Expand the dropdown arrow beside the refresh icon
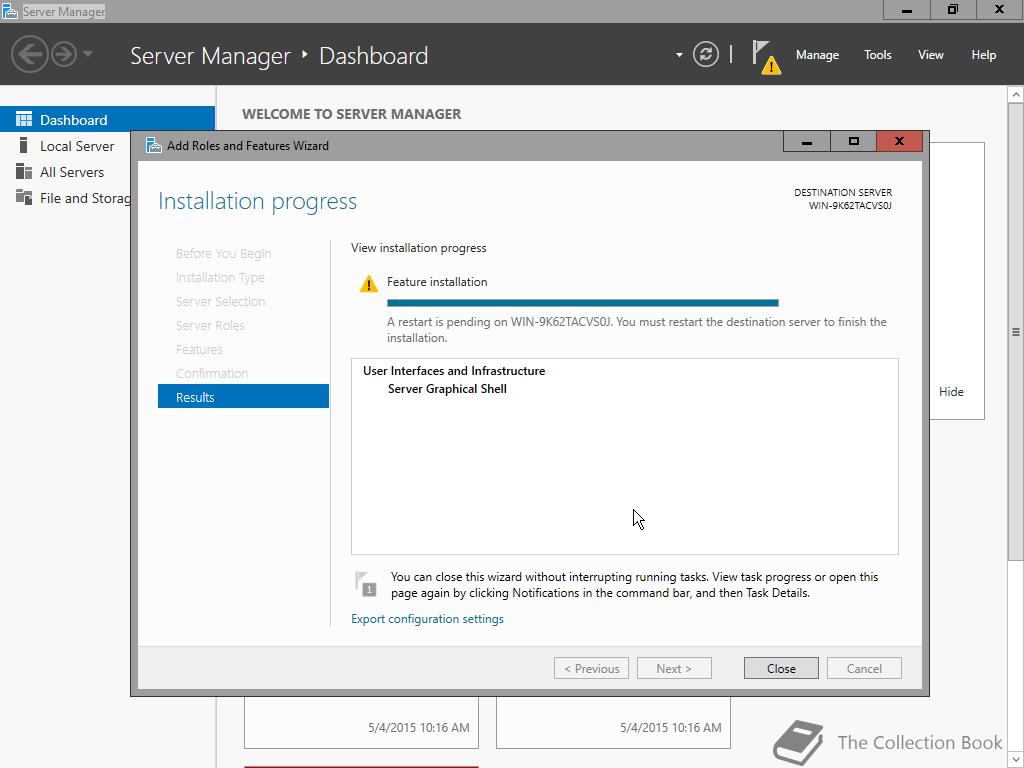The width and height of the screenshot is (1024, 768). pos(679,55)
